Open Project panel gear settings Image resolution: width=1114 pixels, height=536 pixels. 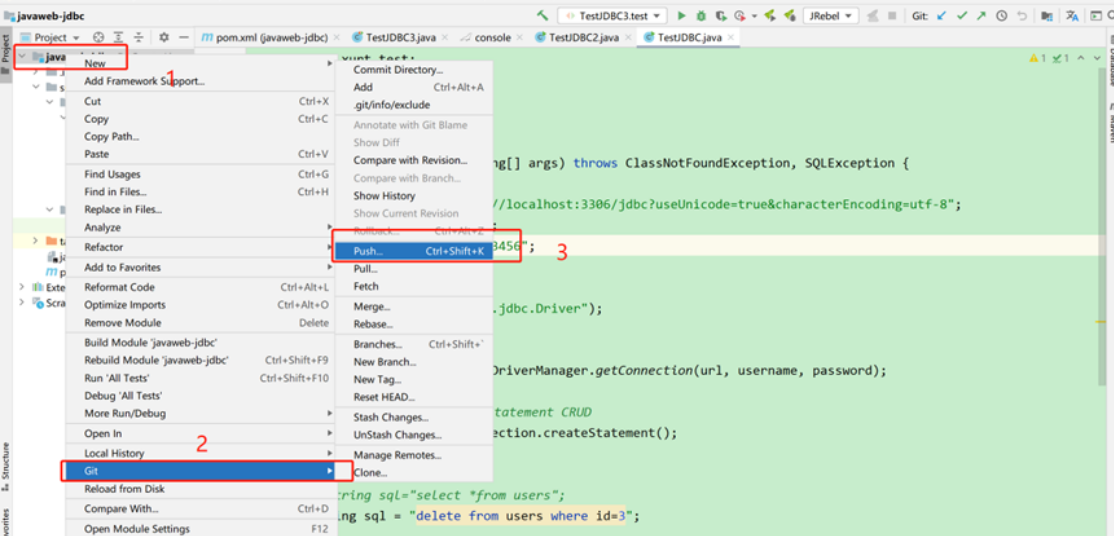pyautogui.click(x=164, y=37)
